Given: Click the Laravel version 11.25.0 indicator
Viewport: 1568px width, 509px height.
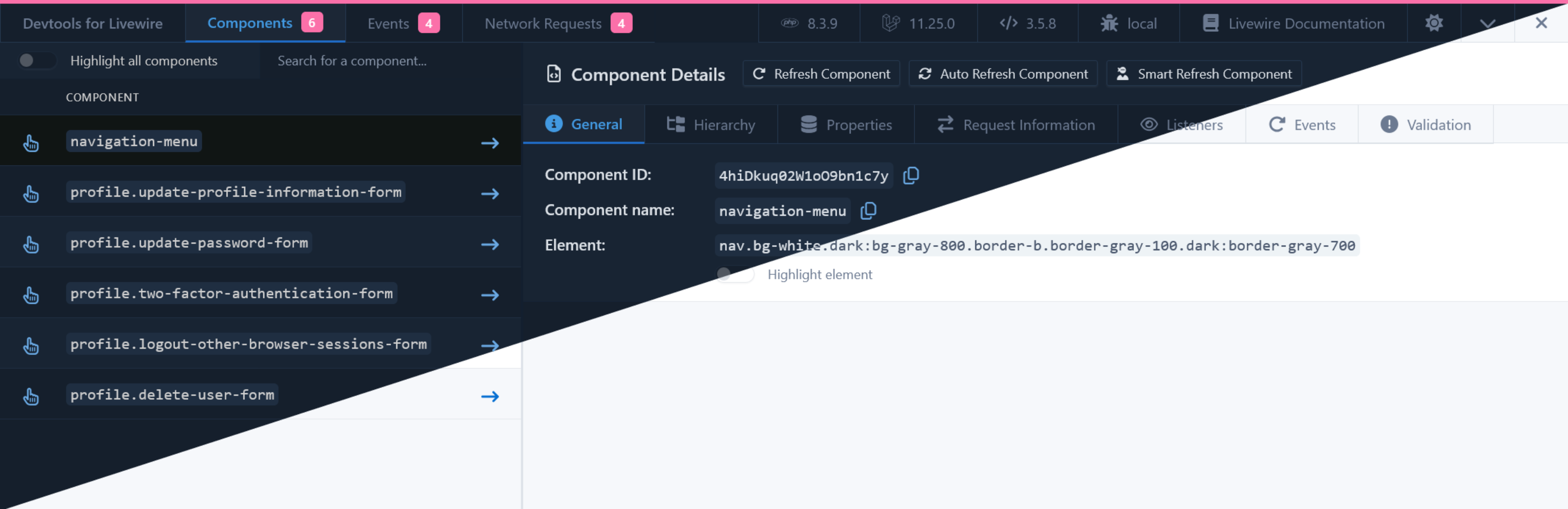Looking at the screenshot, I should tap(919, 23).
